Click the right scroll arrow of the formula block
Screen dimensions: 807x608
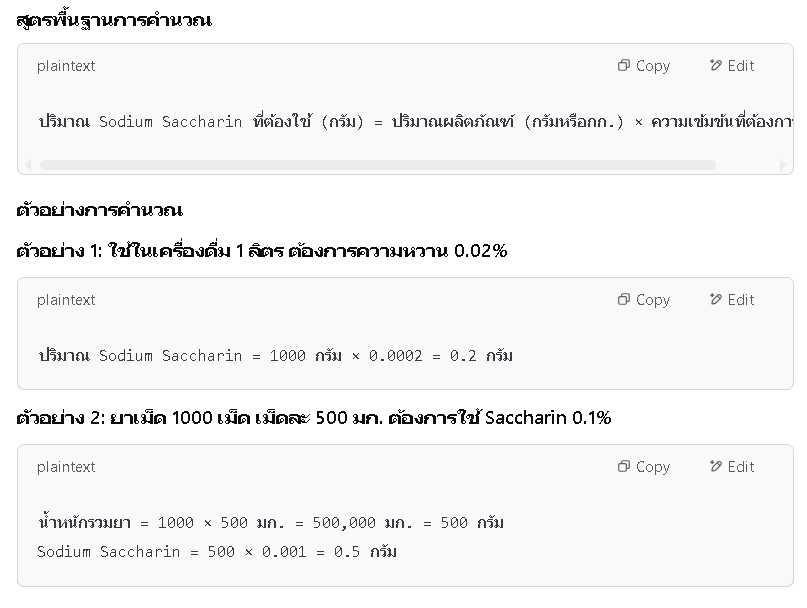(x=783, y=165)
